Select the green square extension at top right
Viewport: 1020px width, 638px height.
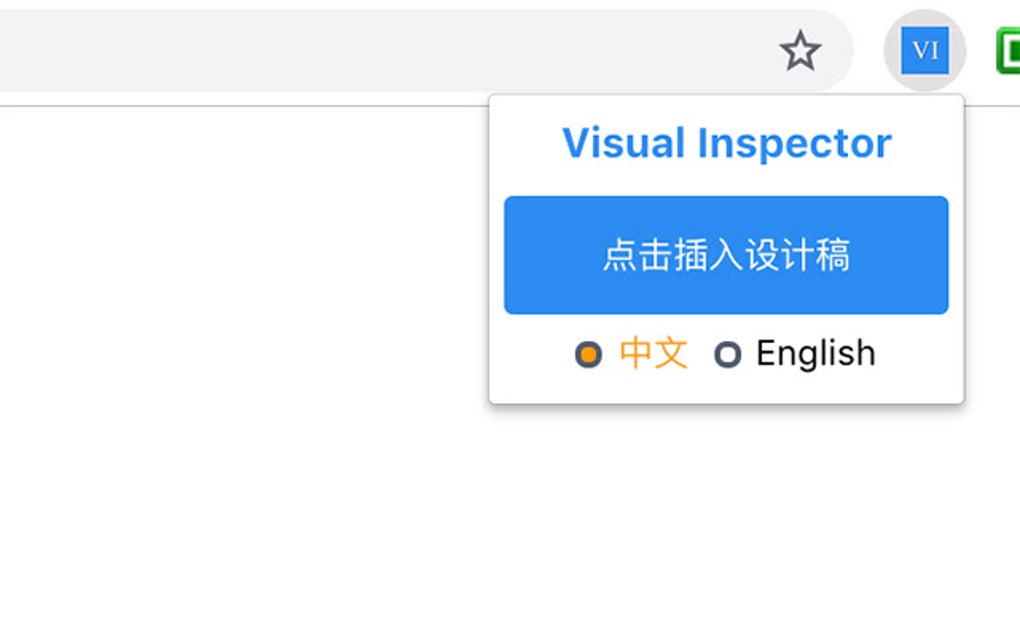click(1010, 50)
